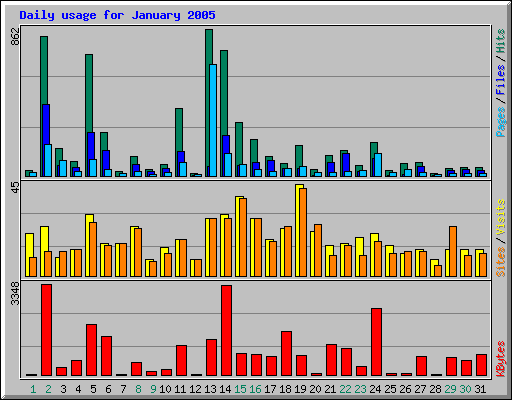Click day 5 on the x-axis
Viewport: 512px width, 400px height.
coord(93,389)
